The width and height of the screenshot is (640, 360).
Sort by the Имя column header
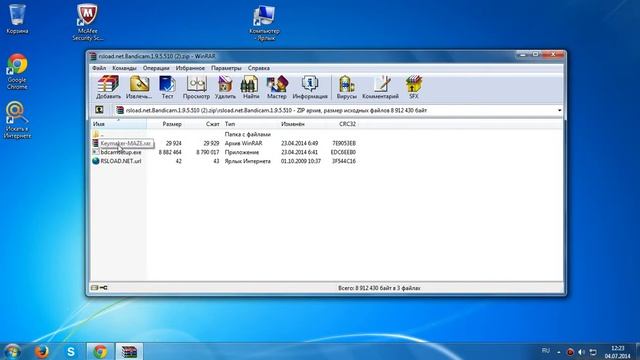(x=118, y=124)
